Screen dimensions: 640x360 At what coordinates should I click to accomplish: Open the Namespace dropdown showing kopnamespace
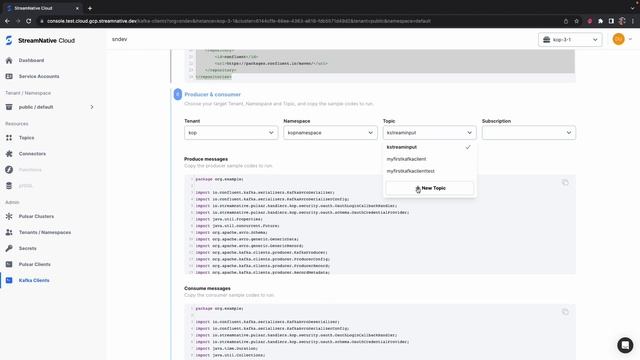[x=330, y=133]
